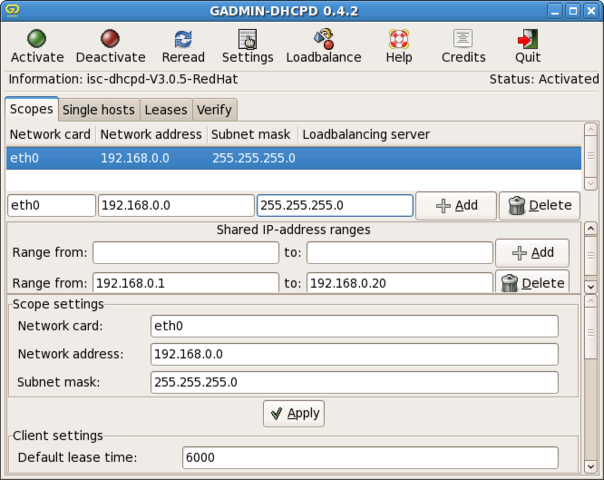Screen dimensions: 604x480
Task: Click the red Deactivate icon
Action: [x=110, y=39]
